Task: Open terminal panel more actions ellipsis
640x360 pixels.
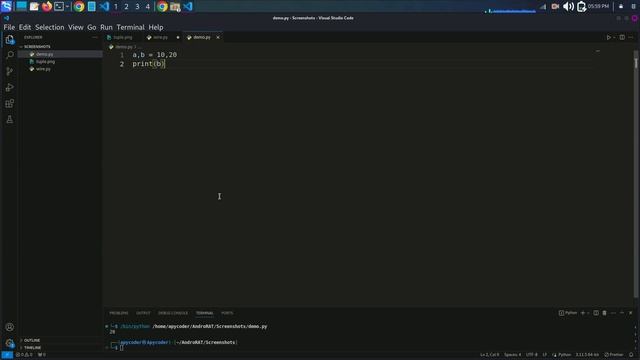Action: [x=613, y=313]
